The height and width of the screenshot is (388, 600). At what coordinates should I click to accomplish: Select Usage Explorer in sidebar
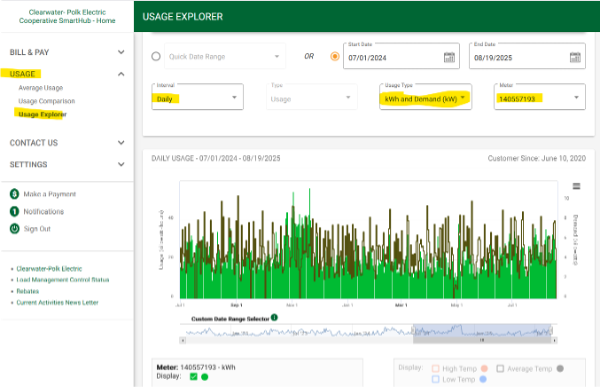42,114
